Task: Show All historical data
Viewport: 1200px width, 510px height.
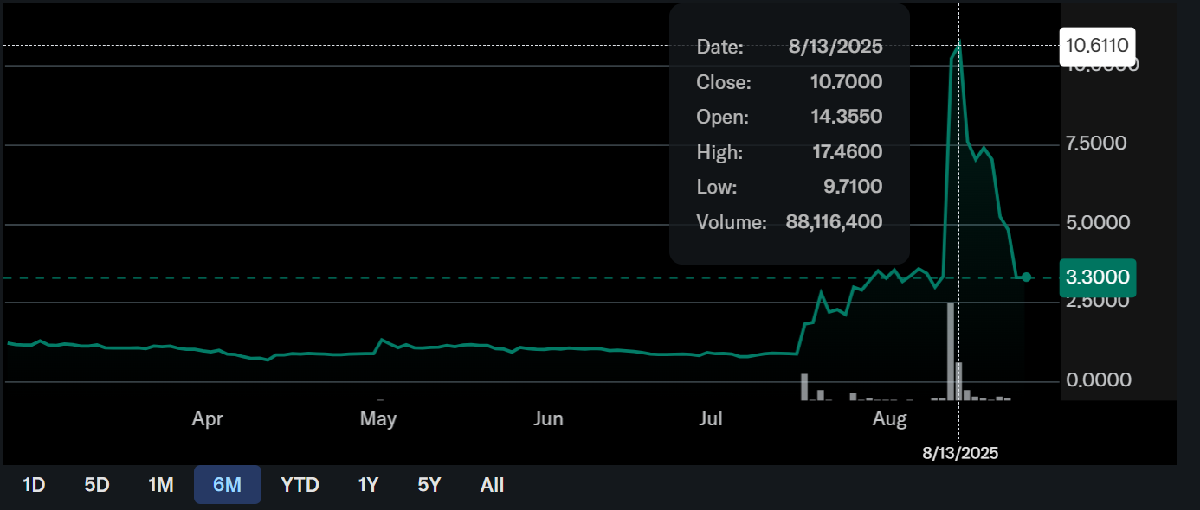Action: click(x=492, y=485)
